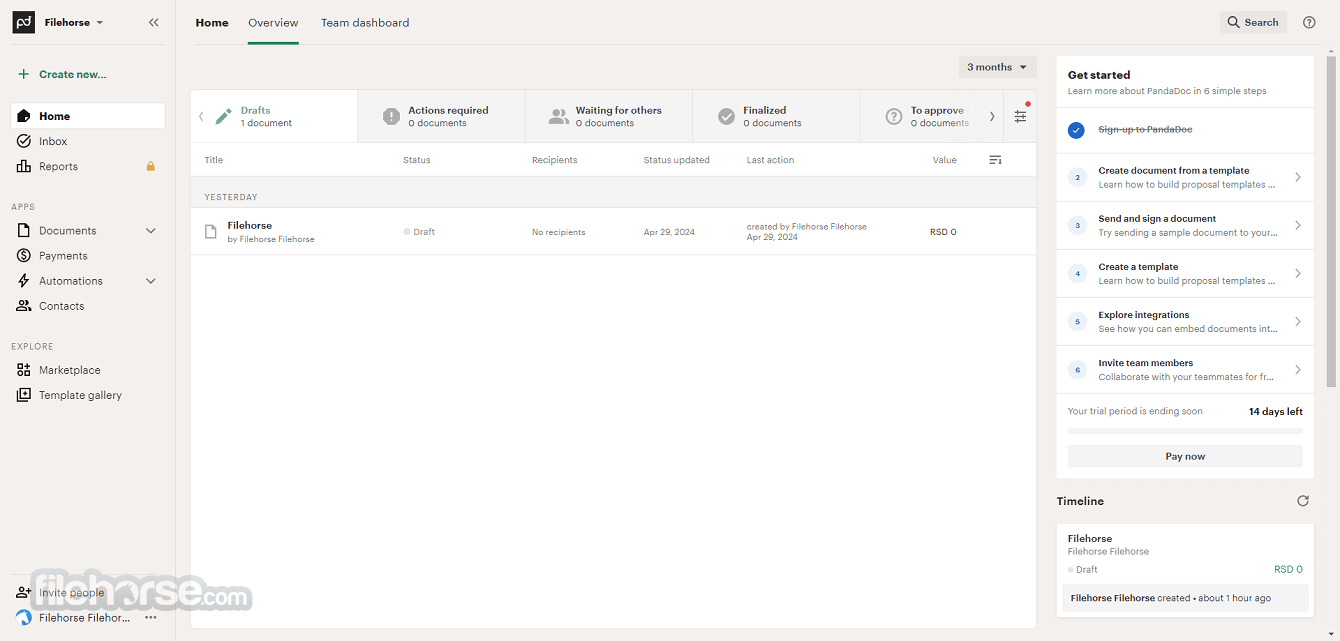Click the trial period progress bar

(x=1185, y=431)
